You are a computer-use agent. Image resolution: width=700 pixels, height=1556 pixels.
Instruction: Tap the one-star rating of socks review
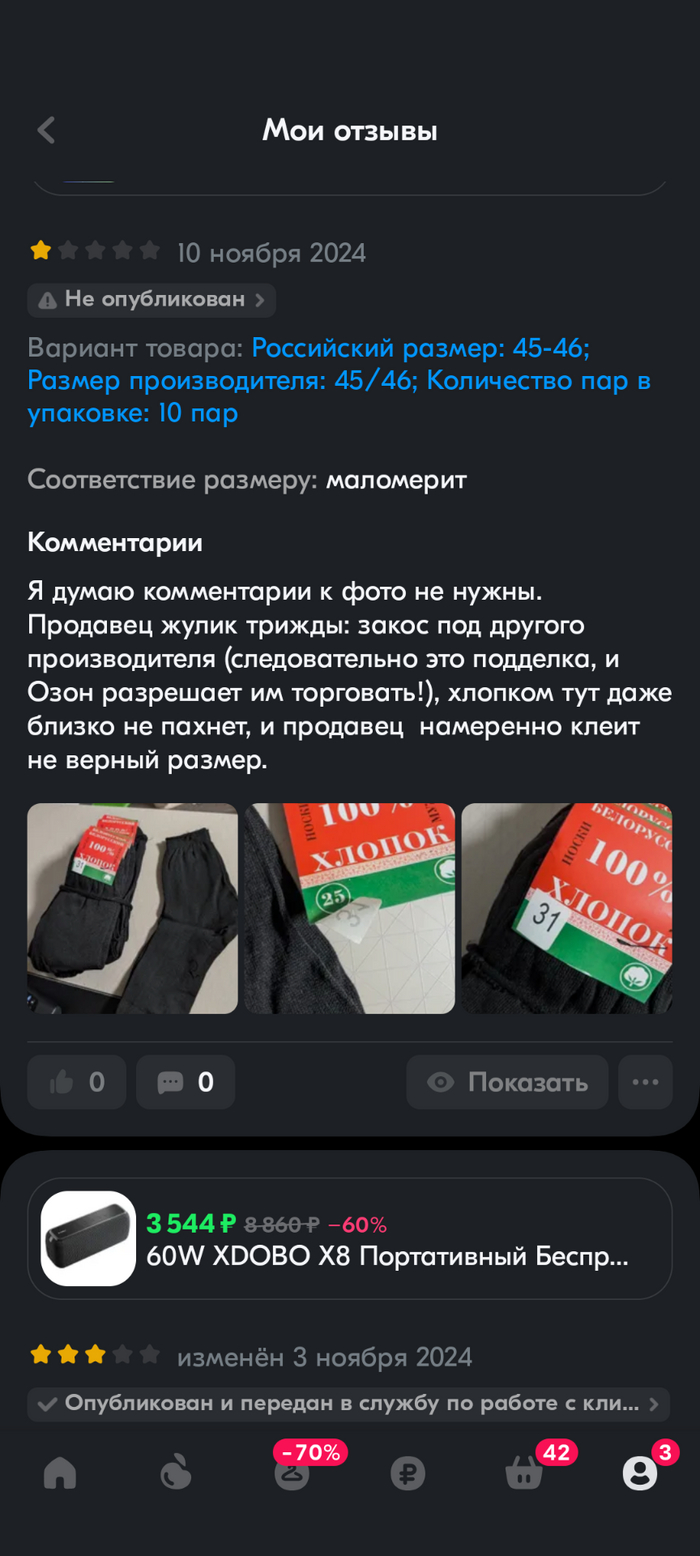point(41,251)
